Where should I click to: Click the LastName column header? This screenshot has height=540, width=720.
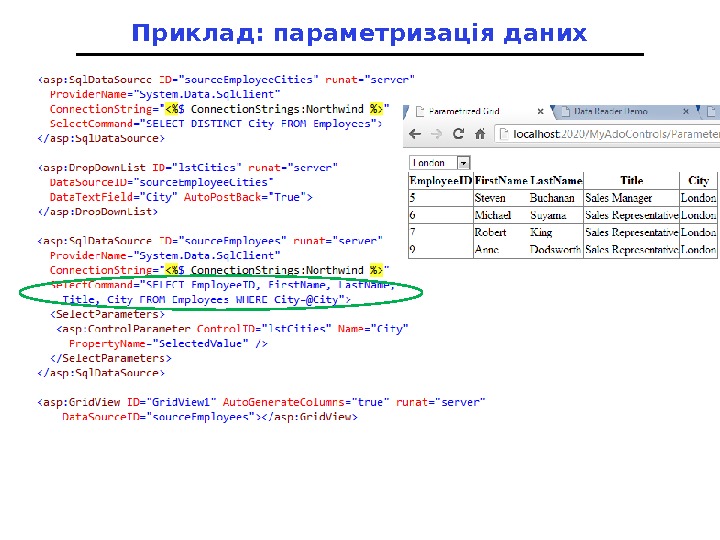coord(556,180)
